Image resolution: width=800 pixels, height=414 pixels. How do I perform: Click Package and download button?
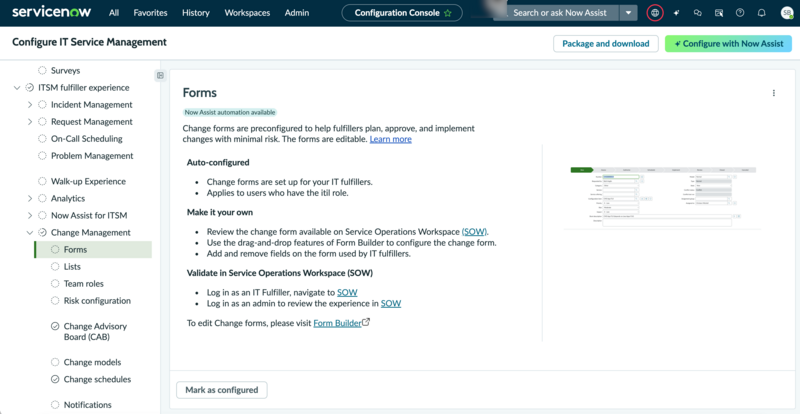coord(606,43)
